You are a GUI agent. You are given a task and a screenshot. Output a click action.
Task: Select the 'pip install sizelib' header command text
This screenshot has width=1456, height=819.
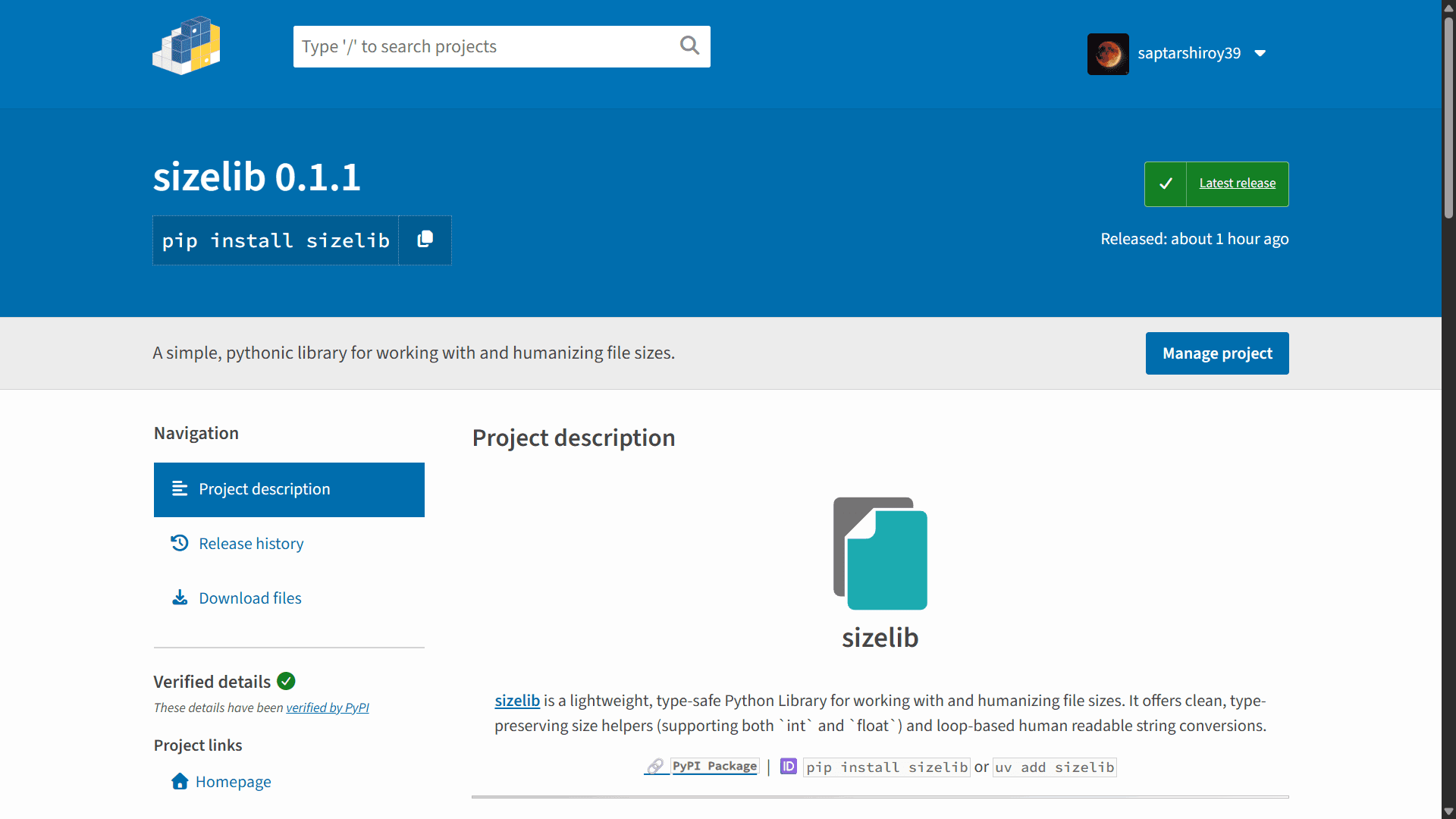point(276,240)
